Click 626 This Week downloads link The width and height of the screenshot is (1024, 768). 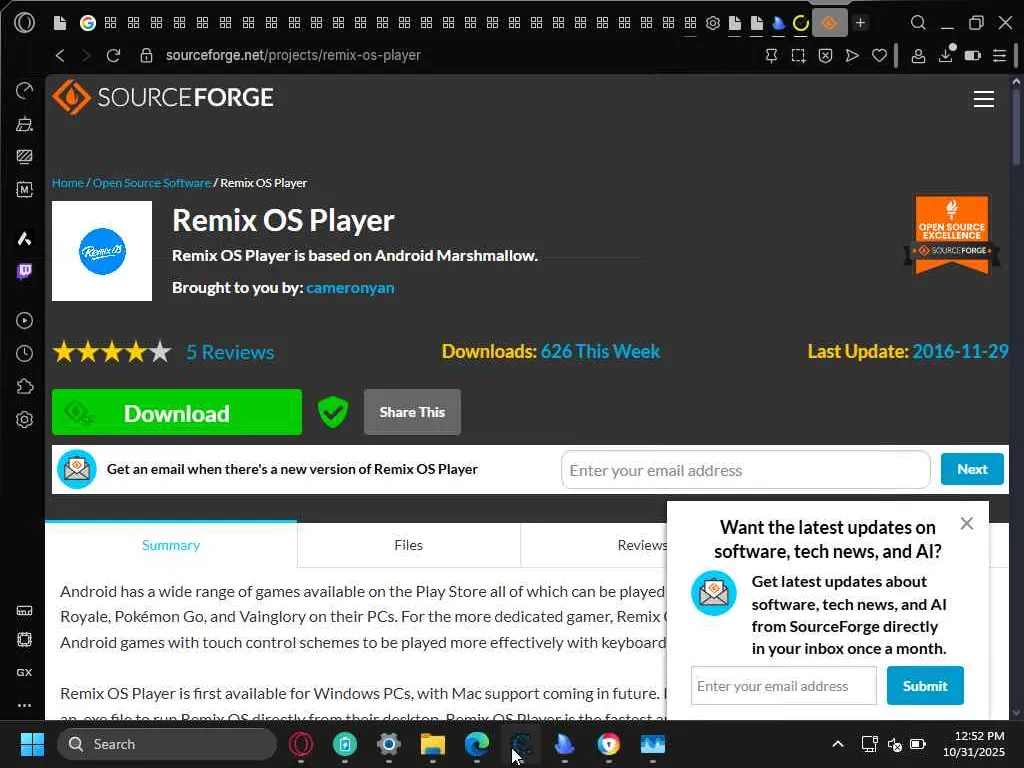point(600,351)
